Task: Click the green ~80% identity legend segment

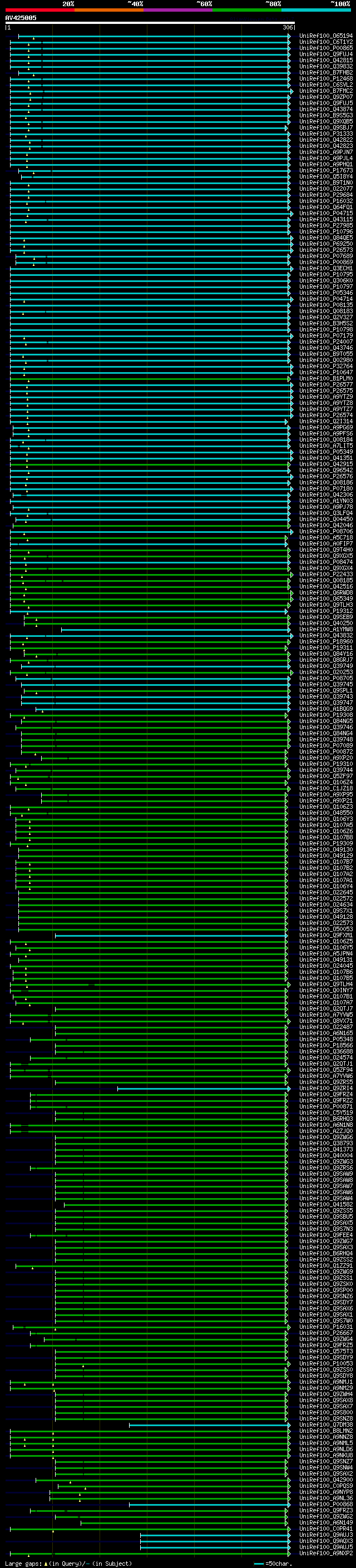Action: coord(247,10)
